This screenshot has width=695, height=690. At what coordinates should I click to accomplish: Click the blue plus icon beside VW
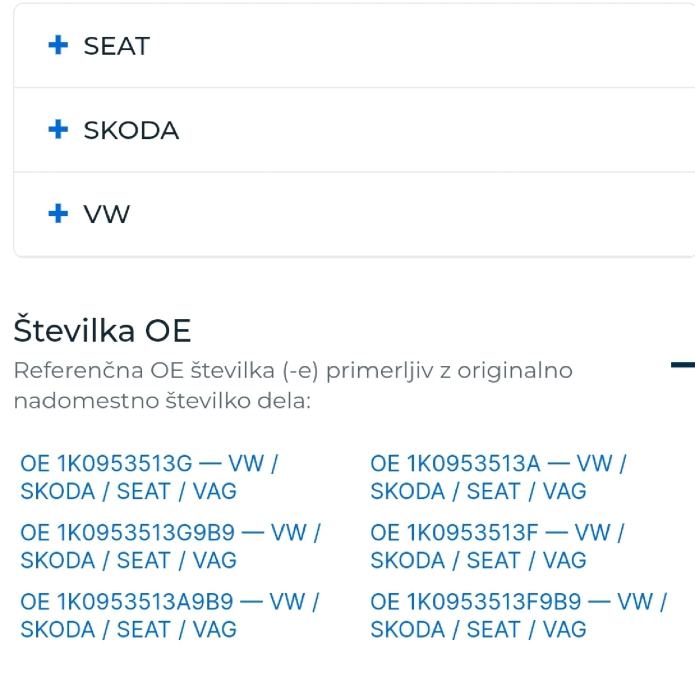click(x=58, y=214)
